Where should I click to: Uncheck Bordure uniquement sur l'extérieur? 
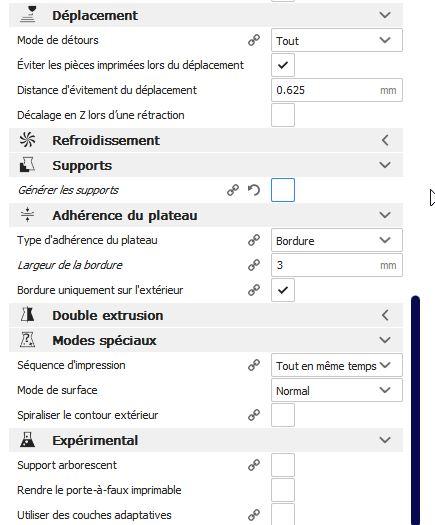click(x=283, y=290)
